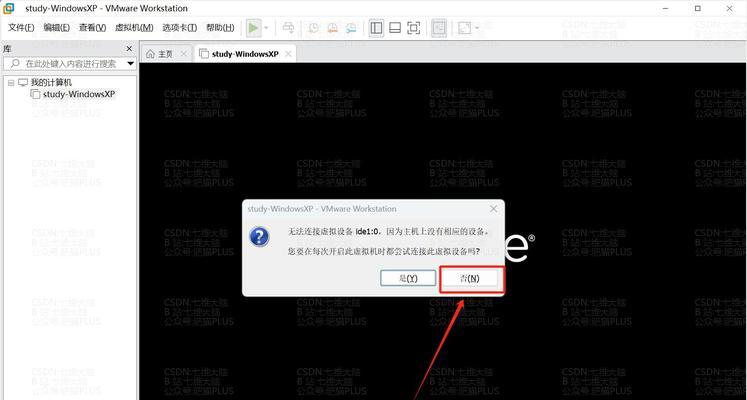Select study-WindowsXP in the library tree
The height and width of the screenshot is (400, 747).
pos(79,94)
